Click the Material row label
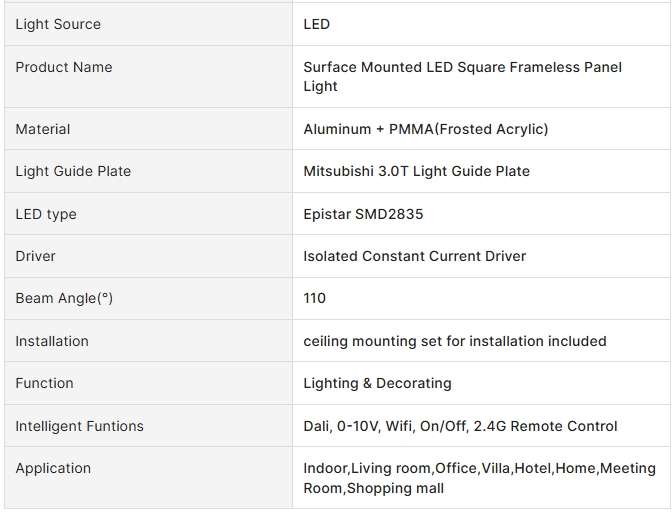Viewport: 672px width, 519px height. click(x=43, y=129)
